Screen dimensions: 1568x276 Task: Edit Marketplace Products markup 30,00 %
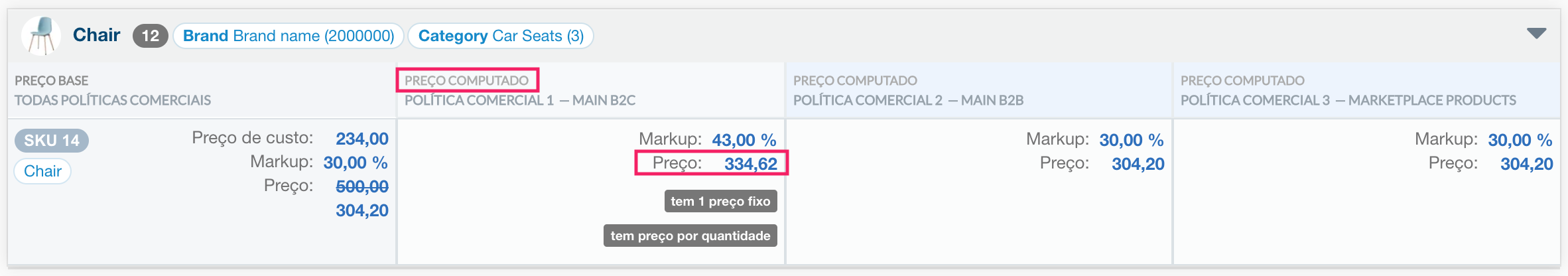[1520, 140]
